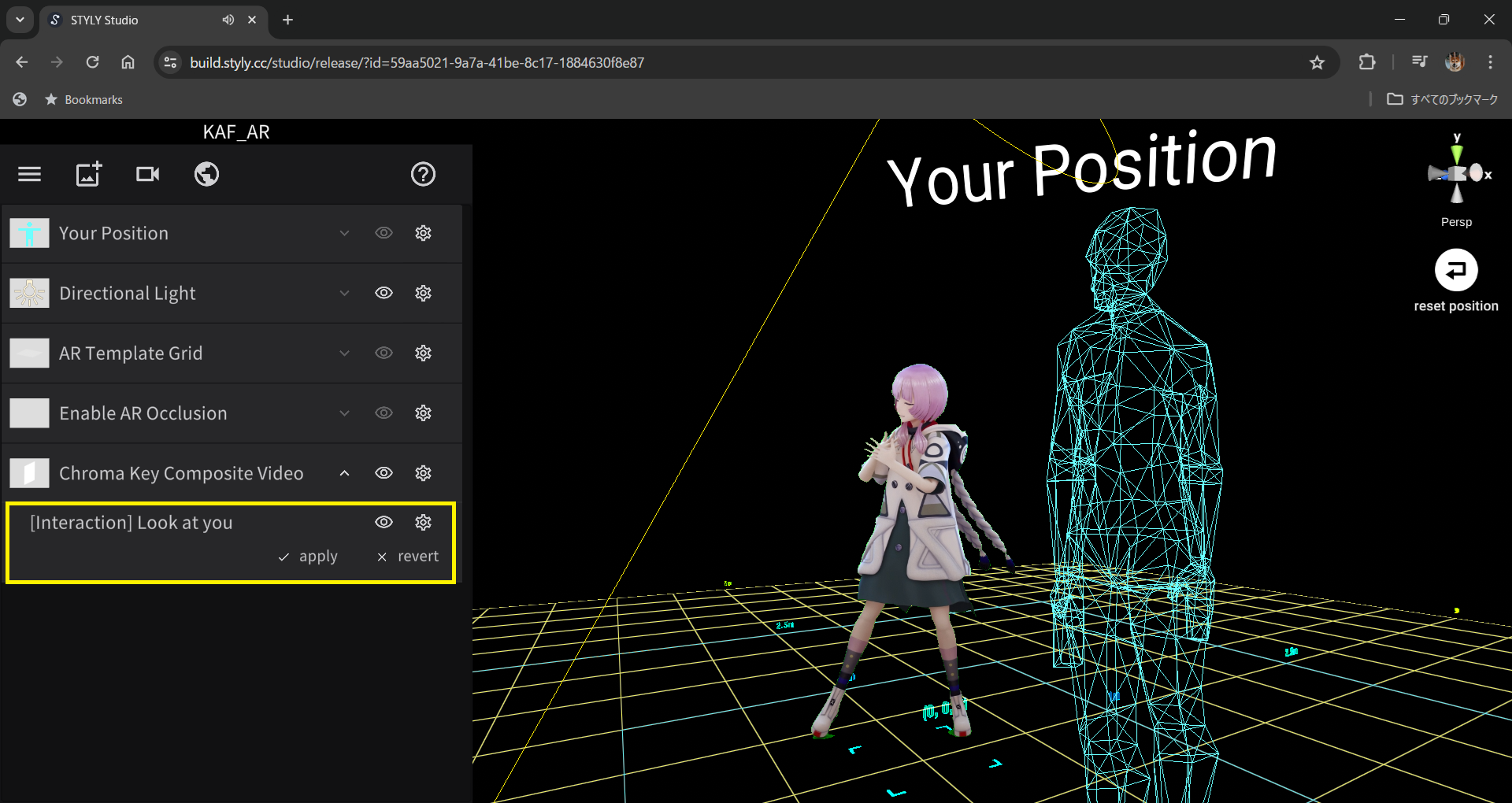The height and width of the screenshot is (803, 1512).
Task: Select the Your Position asset row
Action: (x=232, y=233)
